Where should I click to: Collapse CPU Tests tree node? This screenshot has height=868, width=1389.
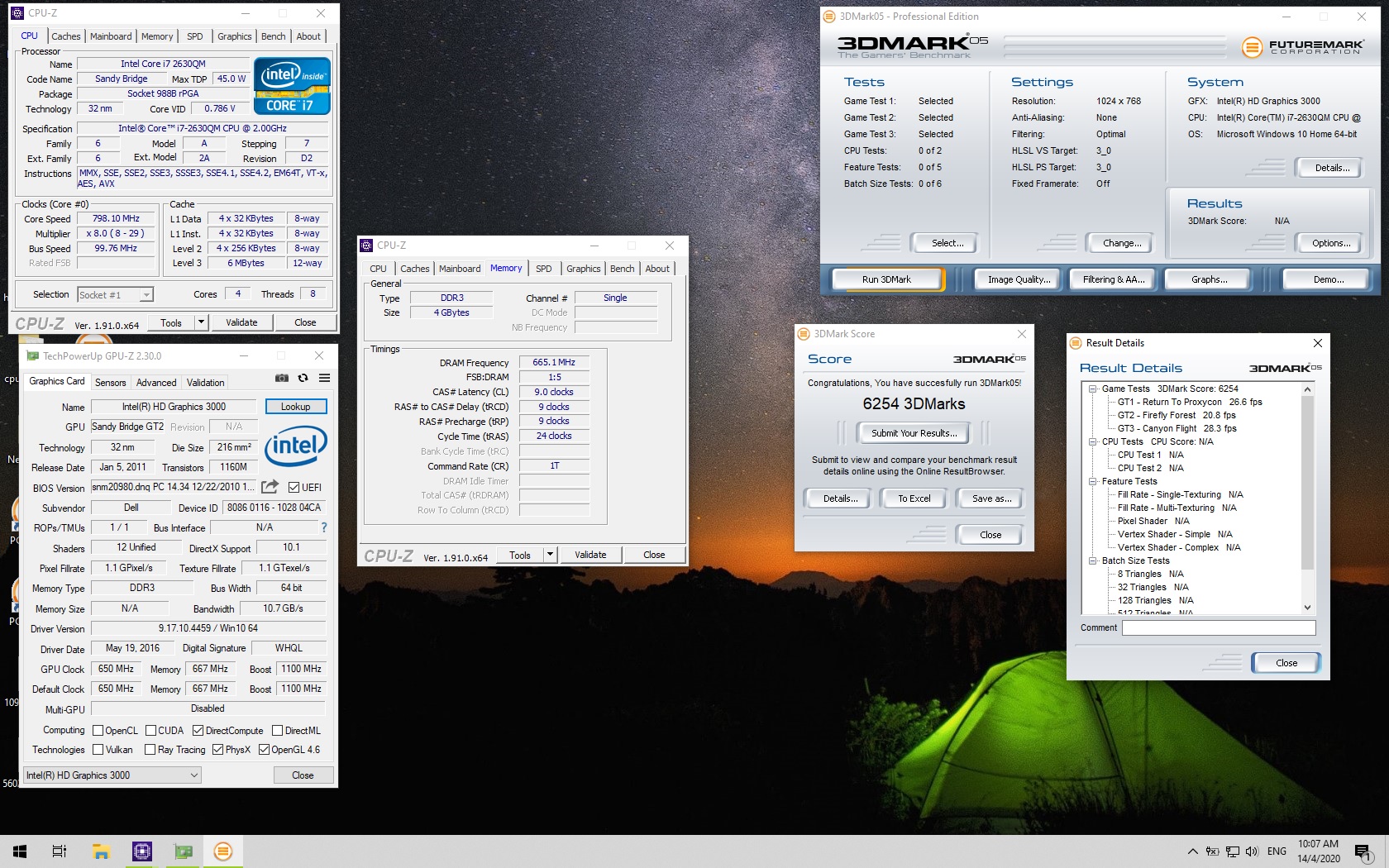click(x=1092, y=441)
